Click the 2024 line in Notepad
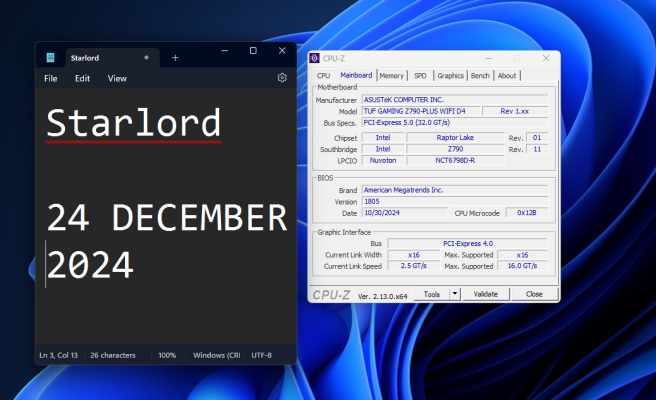Viewport: 656px width, 400px height. [x=90, y=265]
